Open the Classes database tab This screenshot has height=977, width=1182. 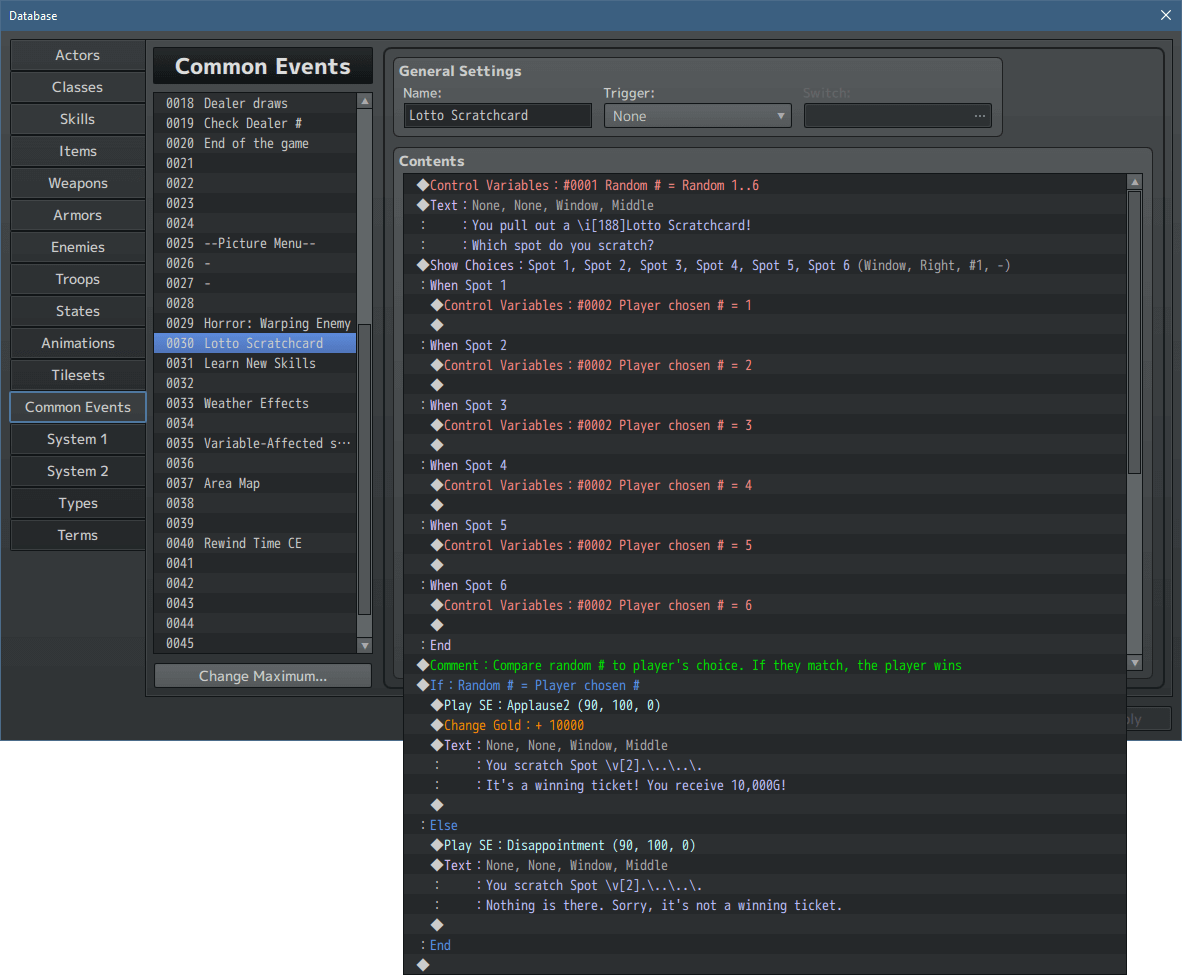pyautogui.click(x=78, y=87)
